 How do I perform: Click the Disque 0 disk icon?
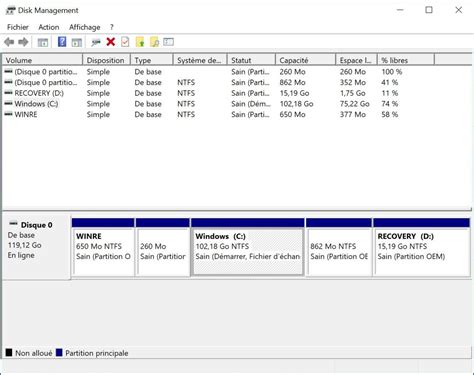coord(13,223)
